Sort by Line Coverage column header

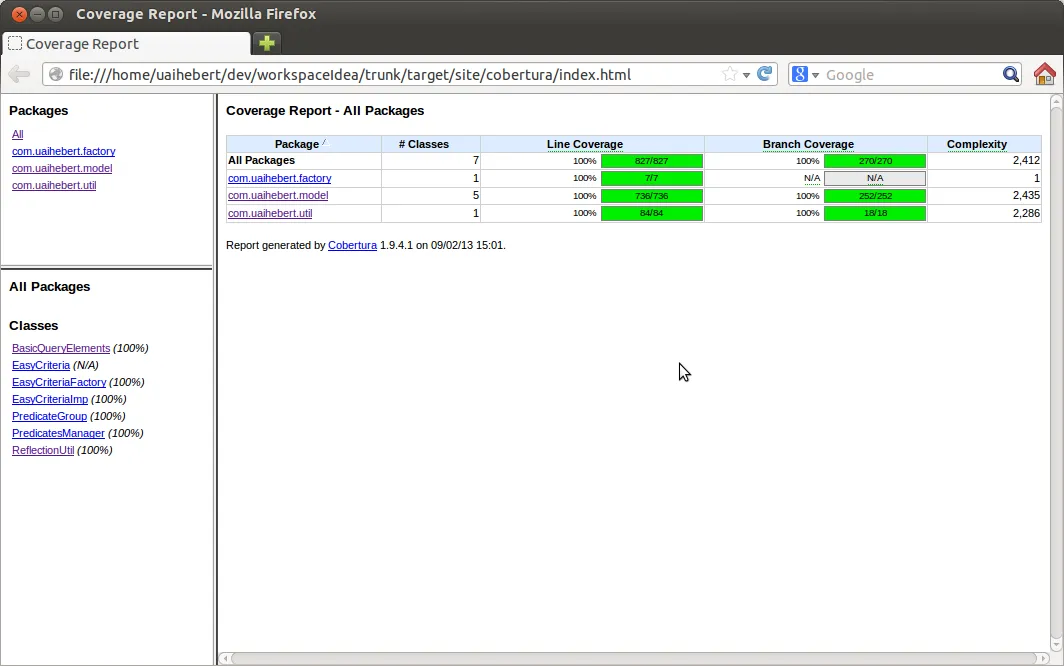(x=592, y=144)
